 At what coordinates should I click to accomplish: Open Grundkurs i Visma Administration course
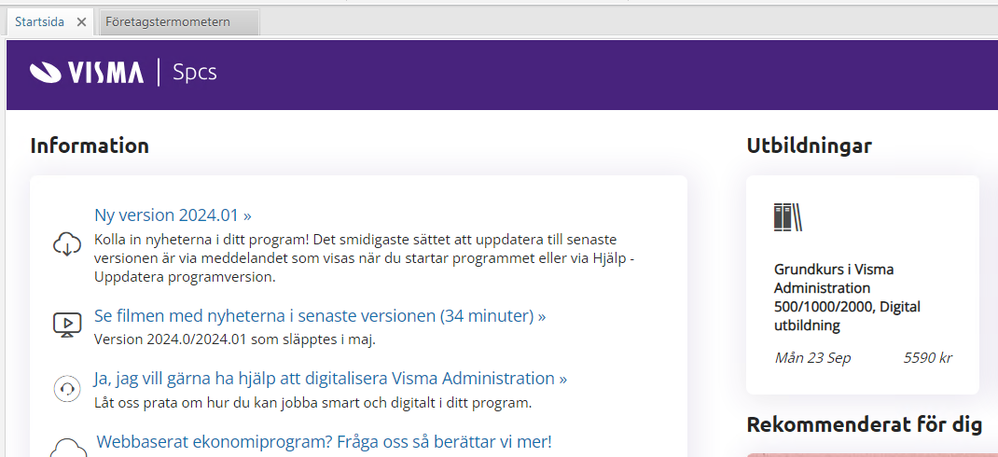(847, 297)
